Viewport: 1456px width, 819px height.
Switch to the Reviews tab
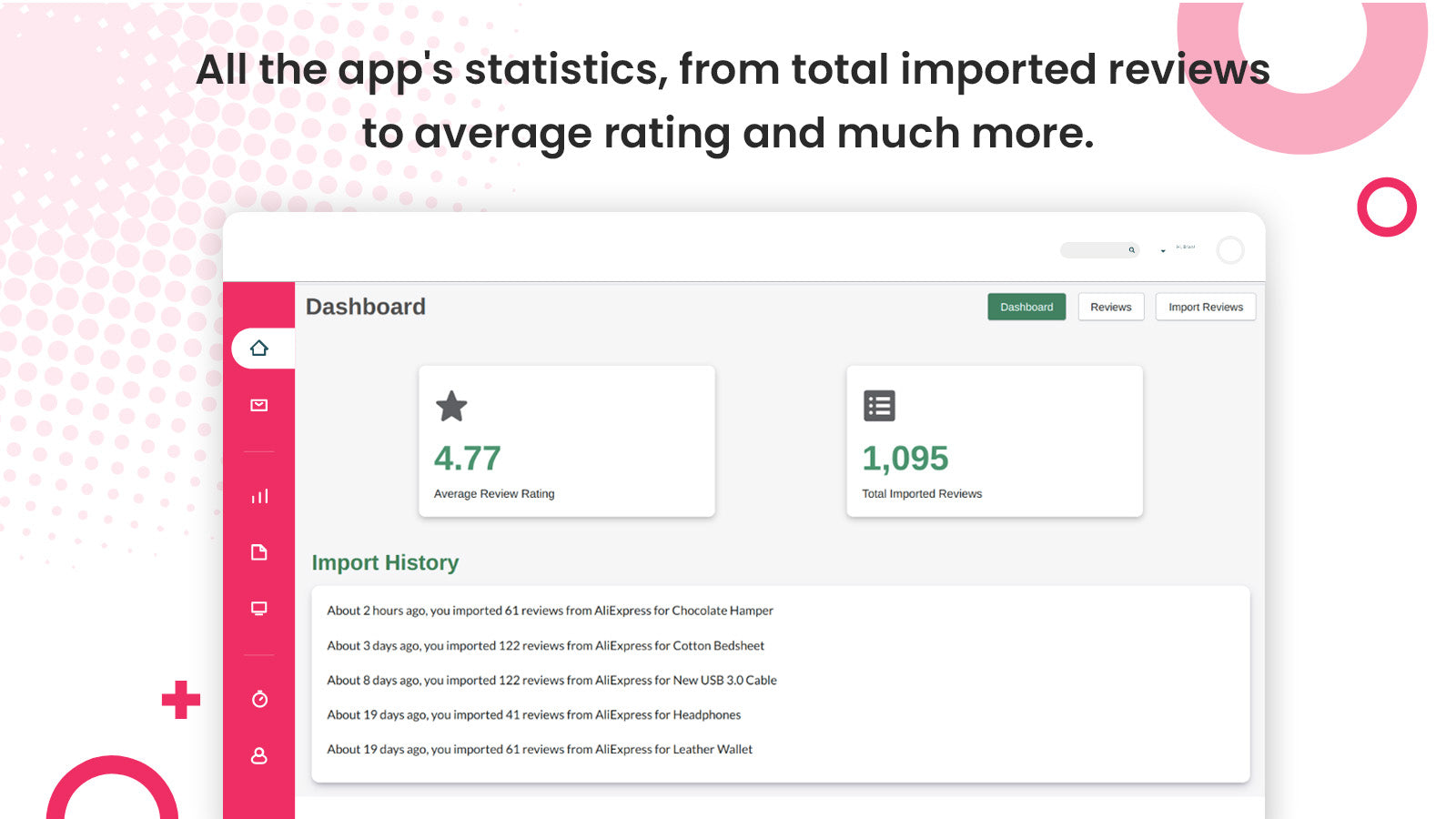pos(1110,307)
